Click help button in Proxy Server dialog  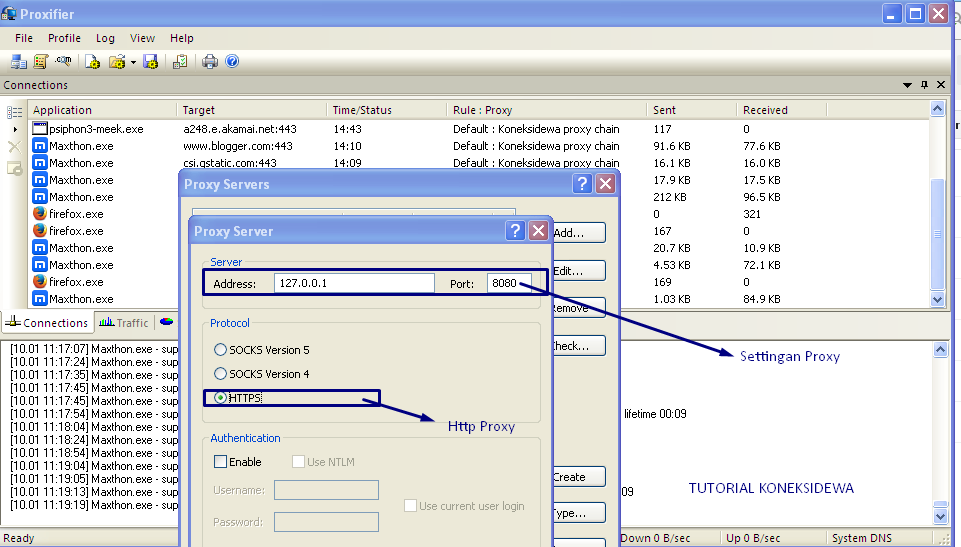tap(515, 230)
